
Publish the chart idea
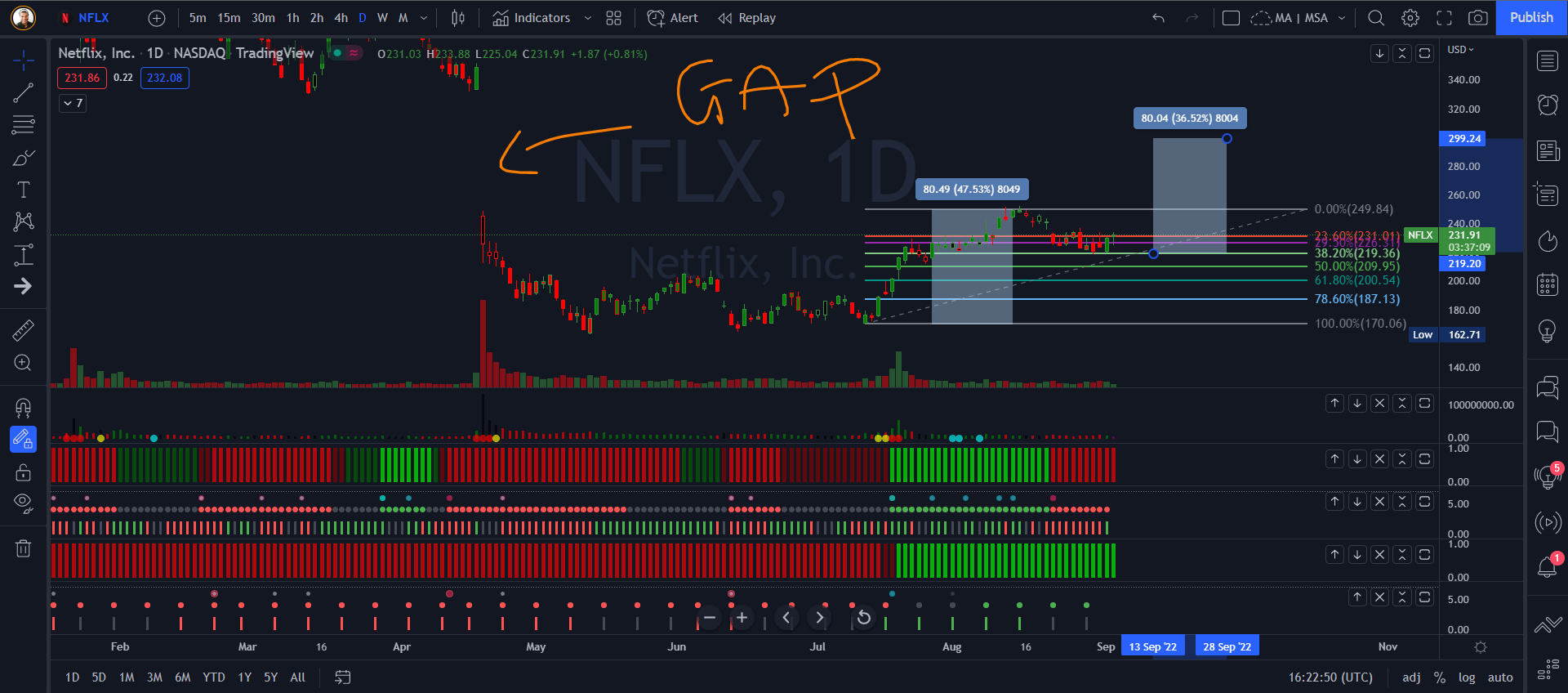click(1531, 18)
